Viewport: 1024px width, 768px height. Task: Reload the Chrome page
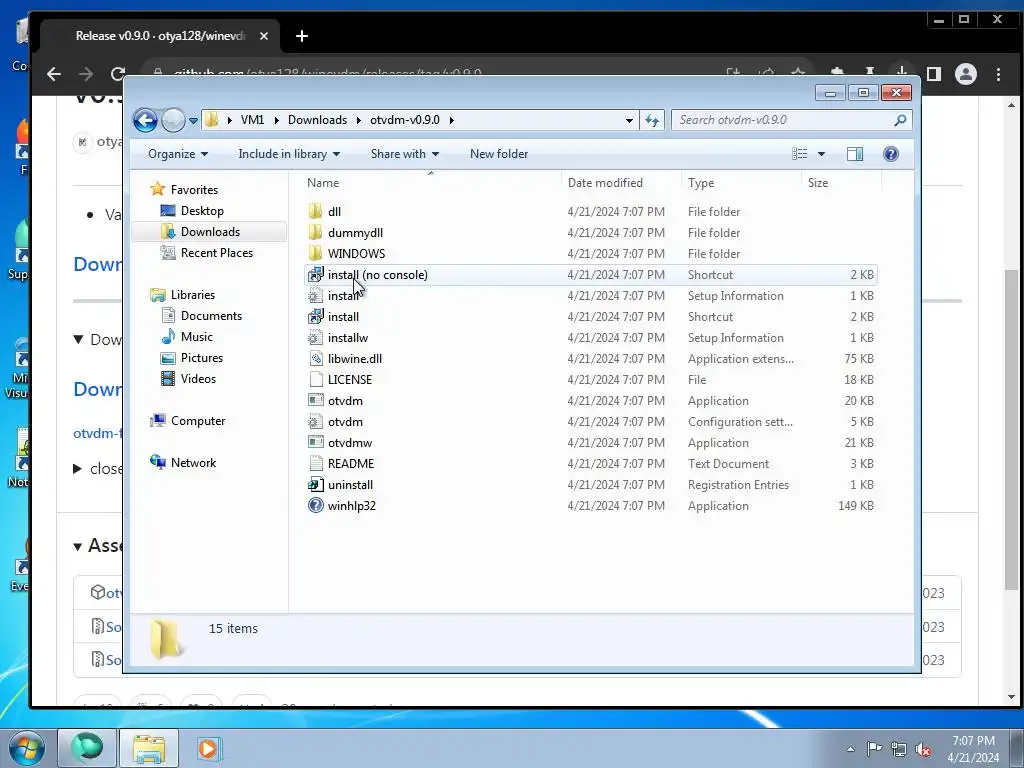(x=118, y=74)
